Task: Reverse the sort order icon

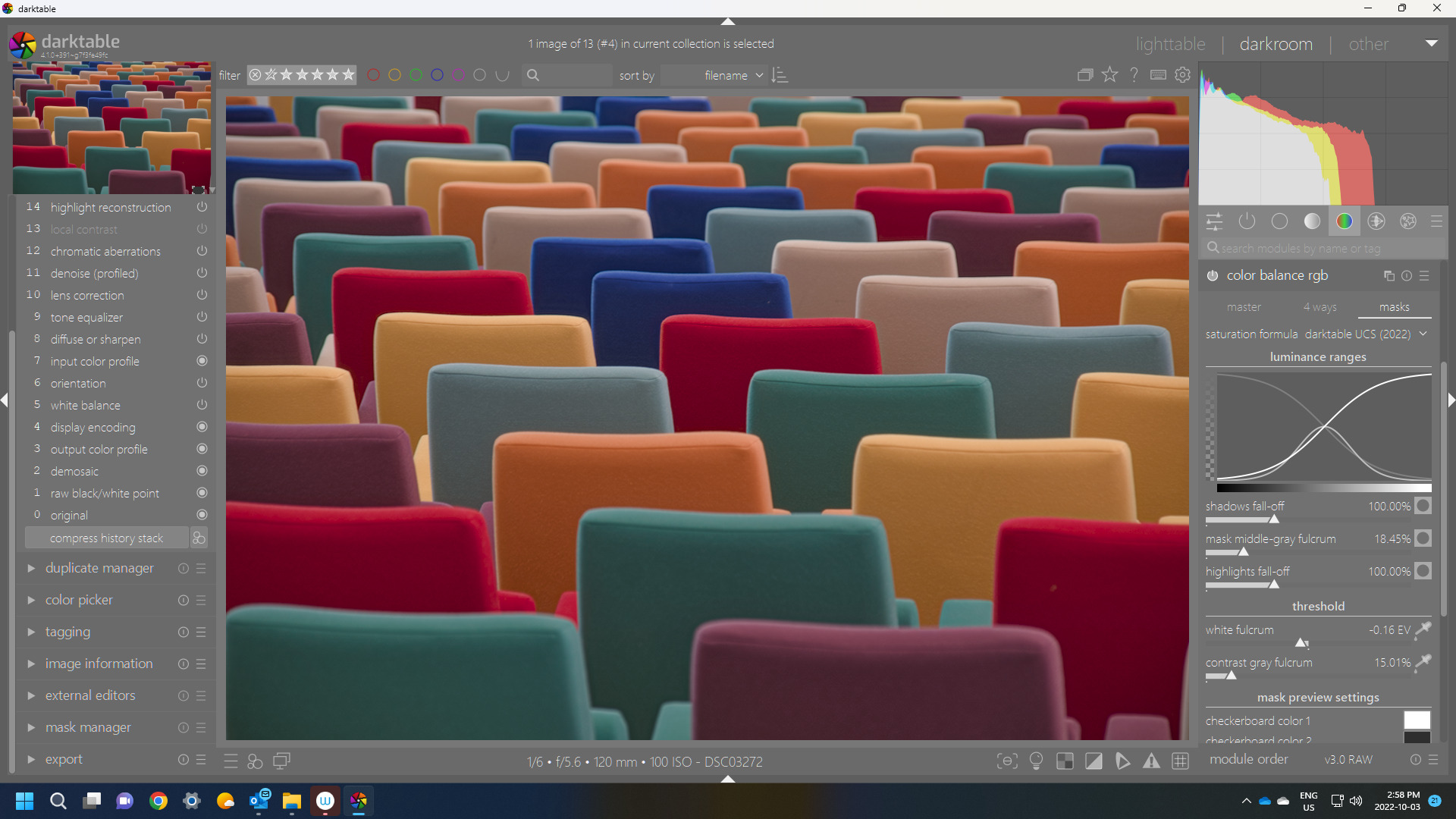Action: tap(780, 75)
